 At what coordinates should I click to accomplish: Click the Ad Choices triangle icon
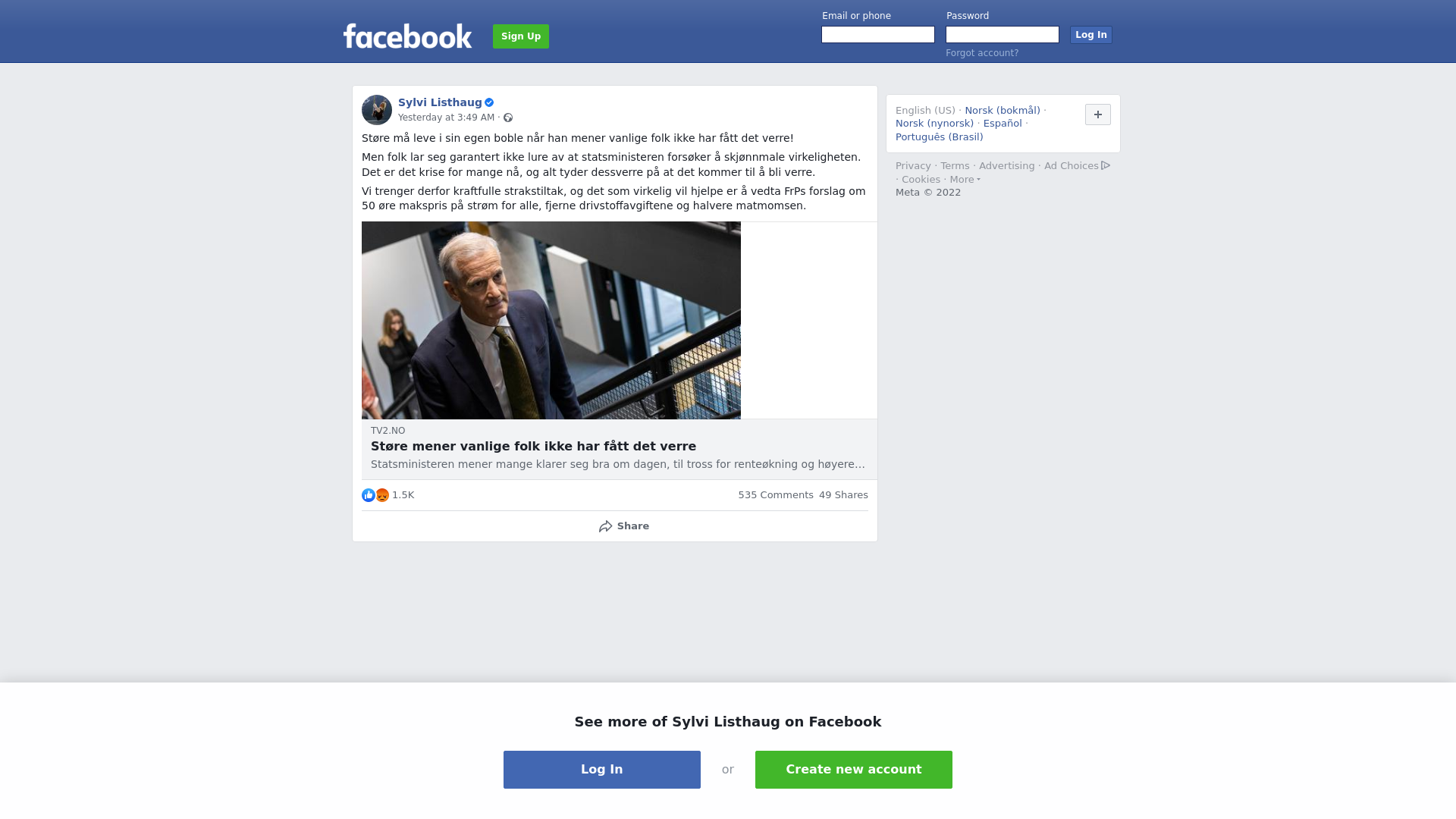coord(1106,165)
